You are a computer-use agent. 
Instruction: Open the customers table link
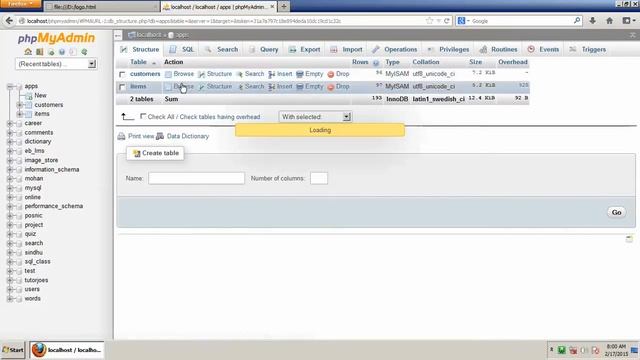tap(145, 74)
